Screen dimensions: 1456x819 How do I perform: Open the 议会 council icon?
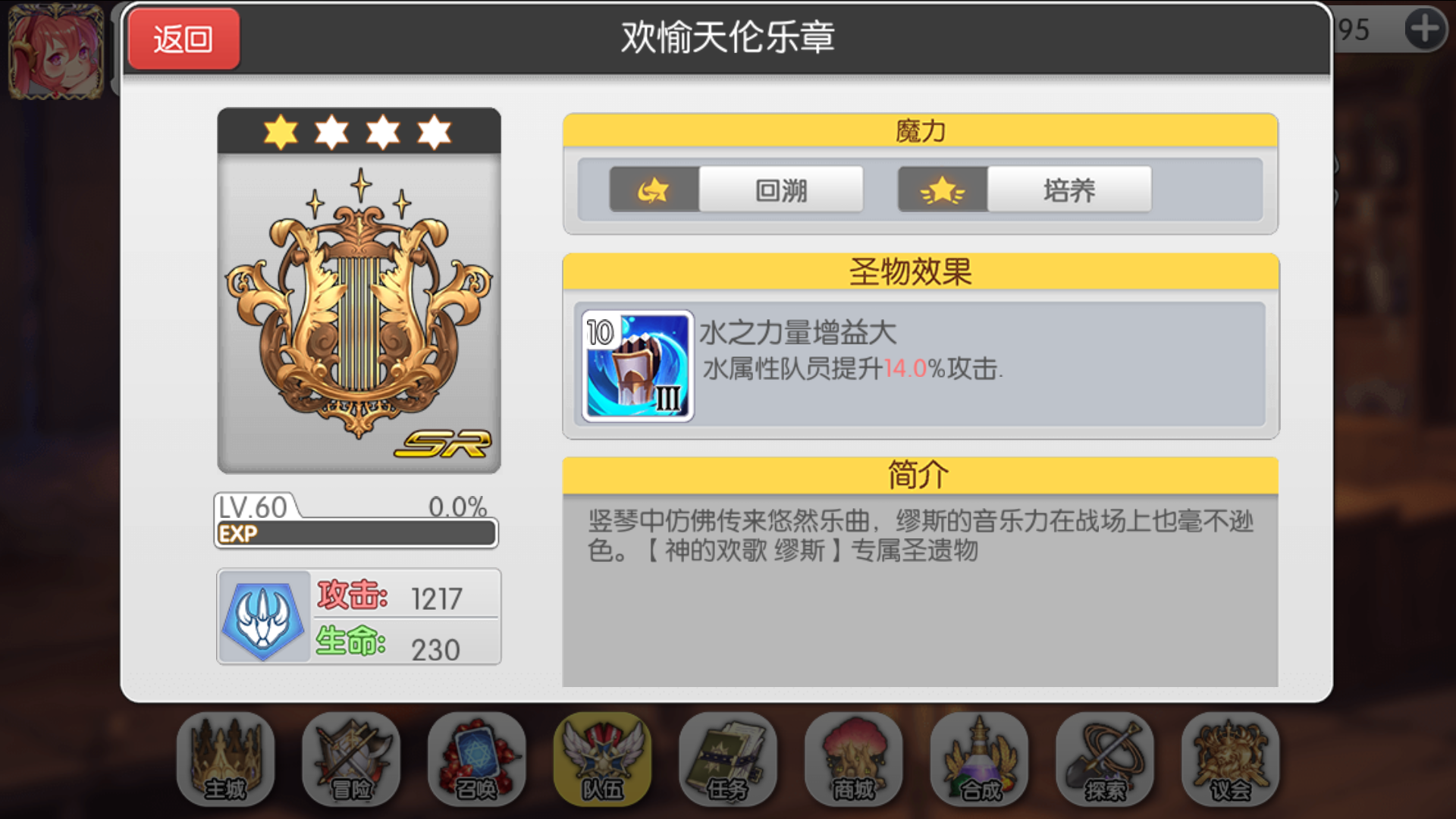pos(1230,759)
